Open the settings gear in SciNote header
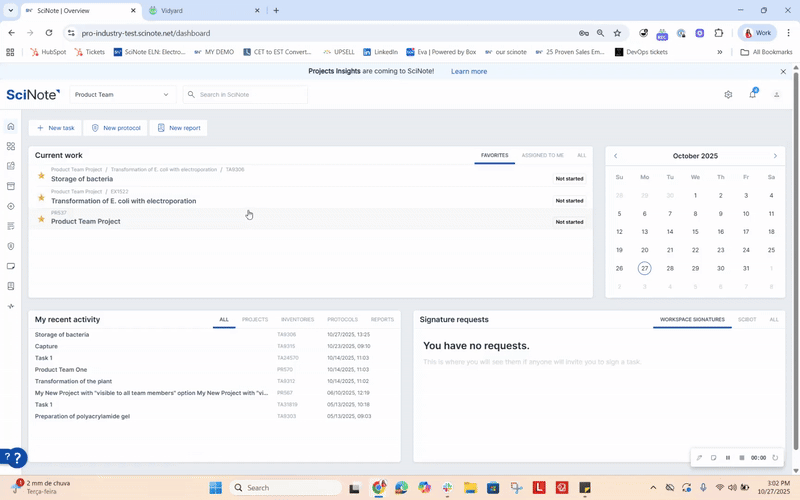Viewport: 800px width, 500px height. [728, 95]
